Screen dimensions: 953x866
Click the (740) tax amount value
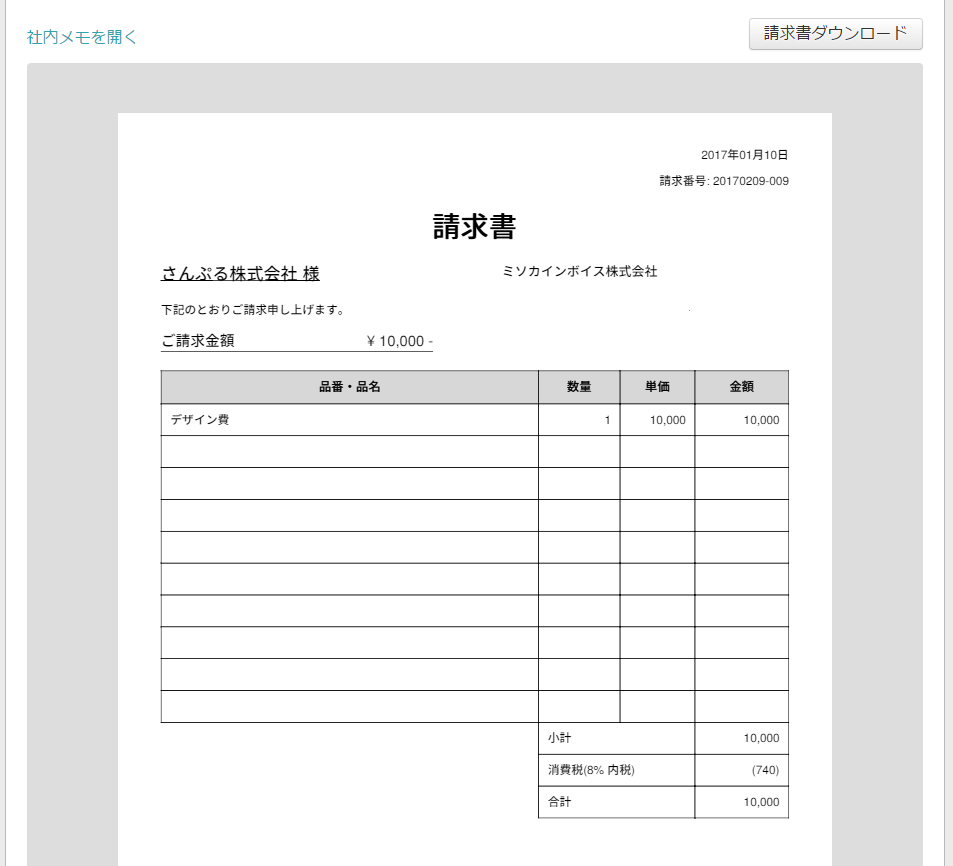pyautogui.click(x=764, y=770)
